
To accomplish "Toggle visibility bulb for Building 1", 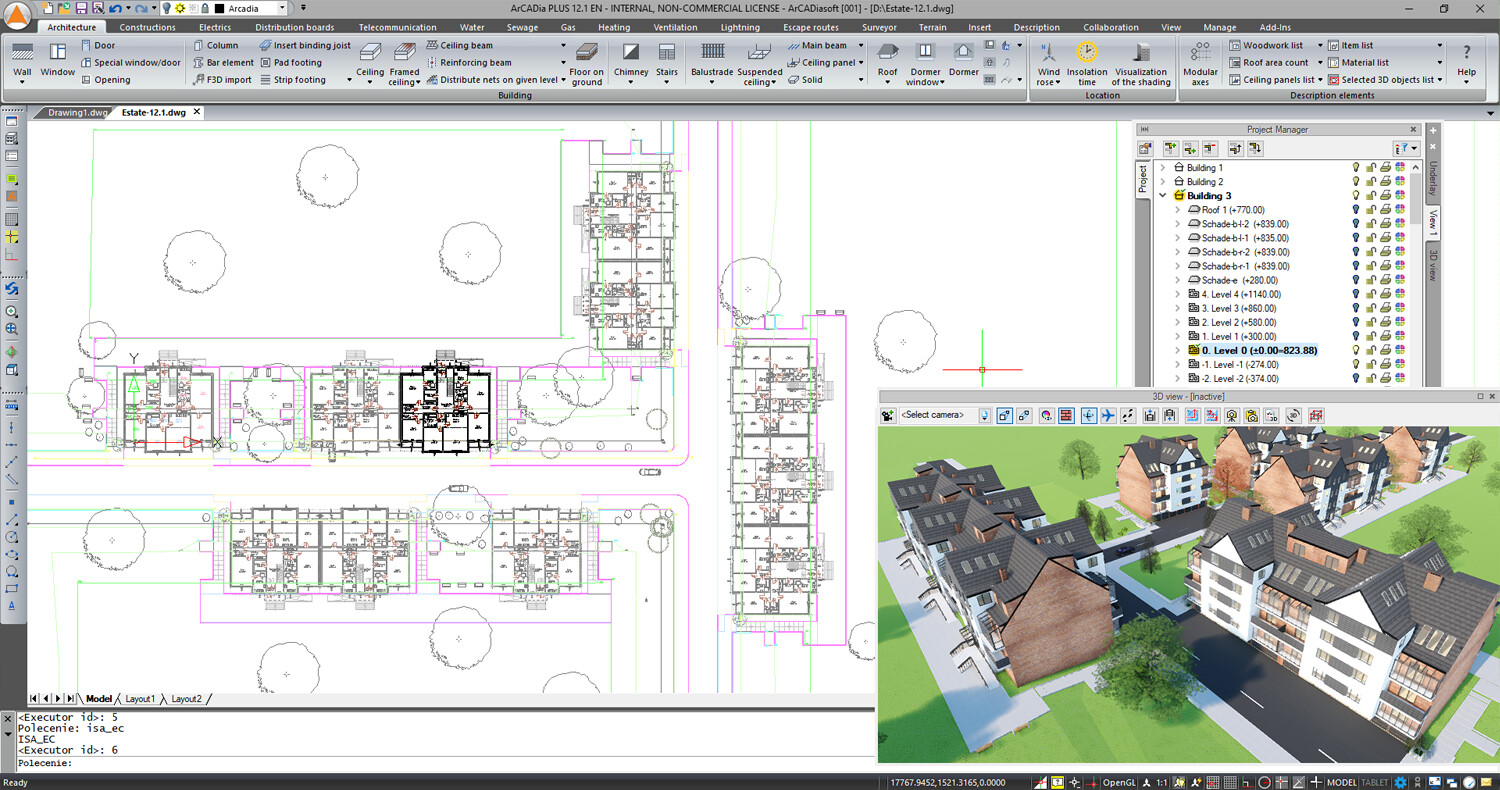I will (1357, 168).
